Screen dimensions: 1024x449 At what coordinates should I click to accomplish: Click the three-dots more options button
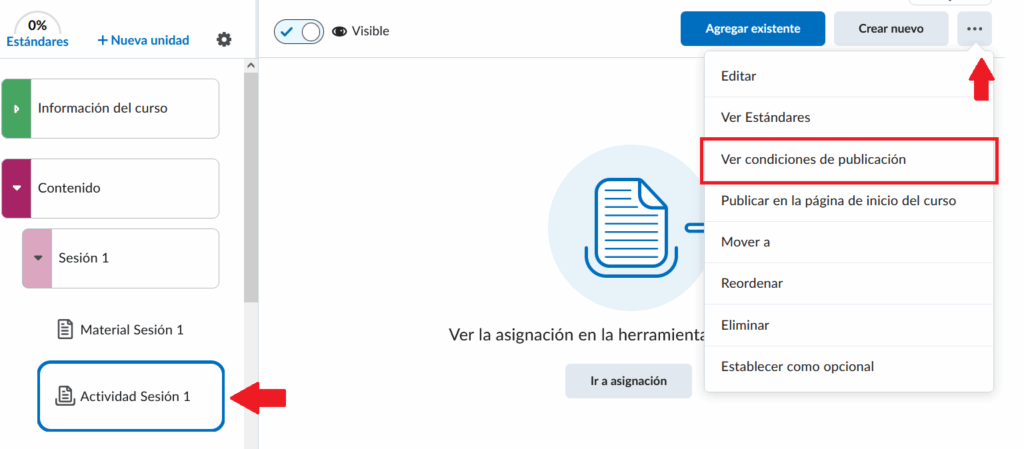point(974,29)
